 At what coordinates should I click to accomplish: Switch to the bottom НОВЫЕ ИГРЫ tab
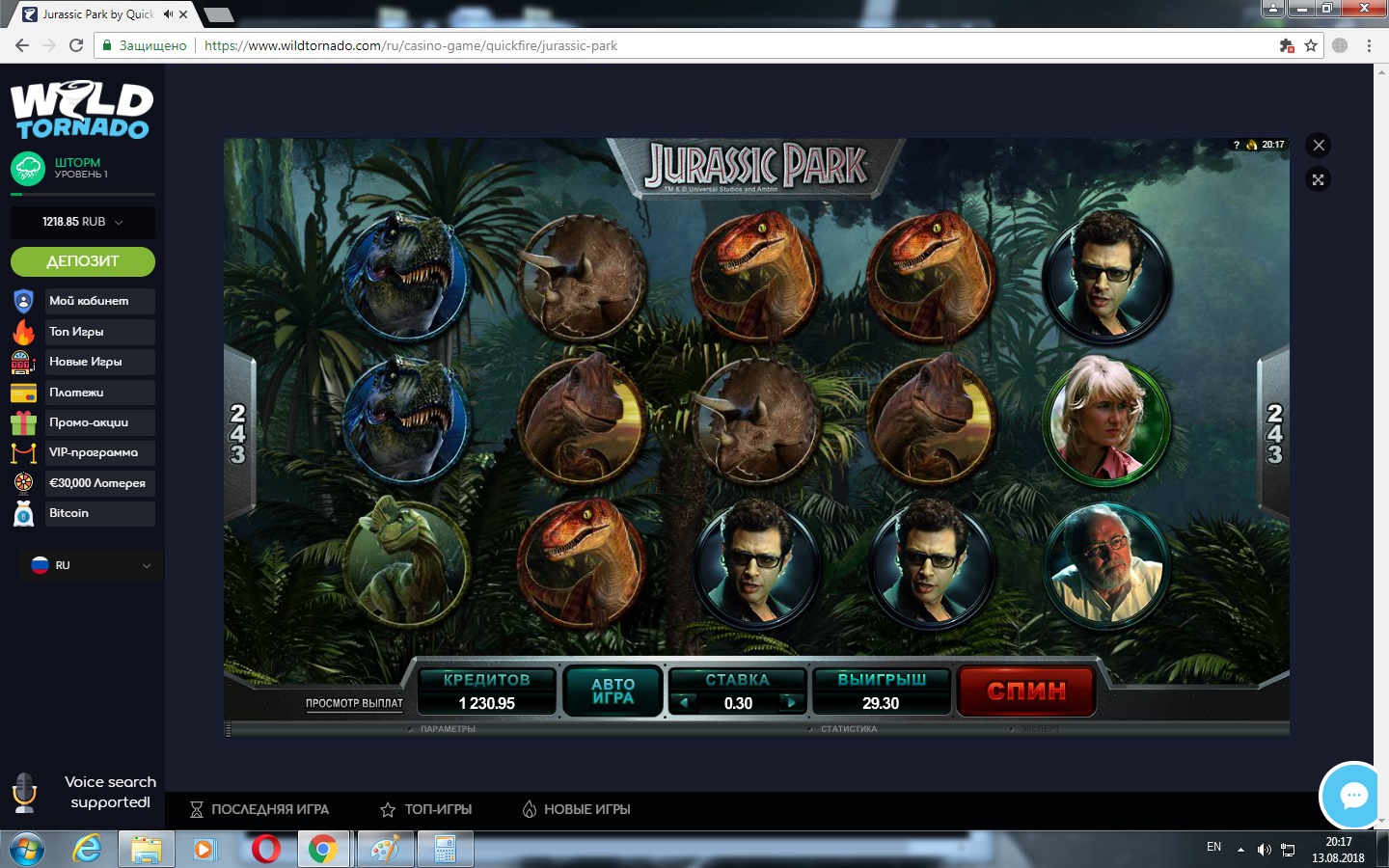click(577, 809)
